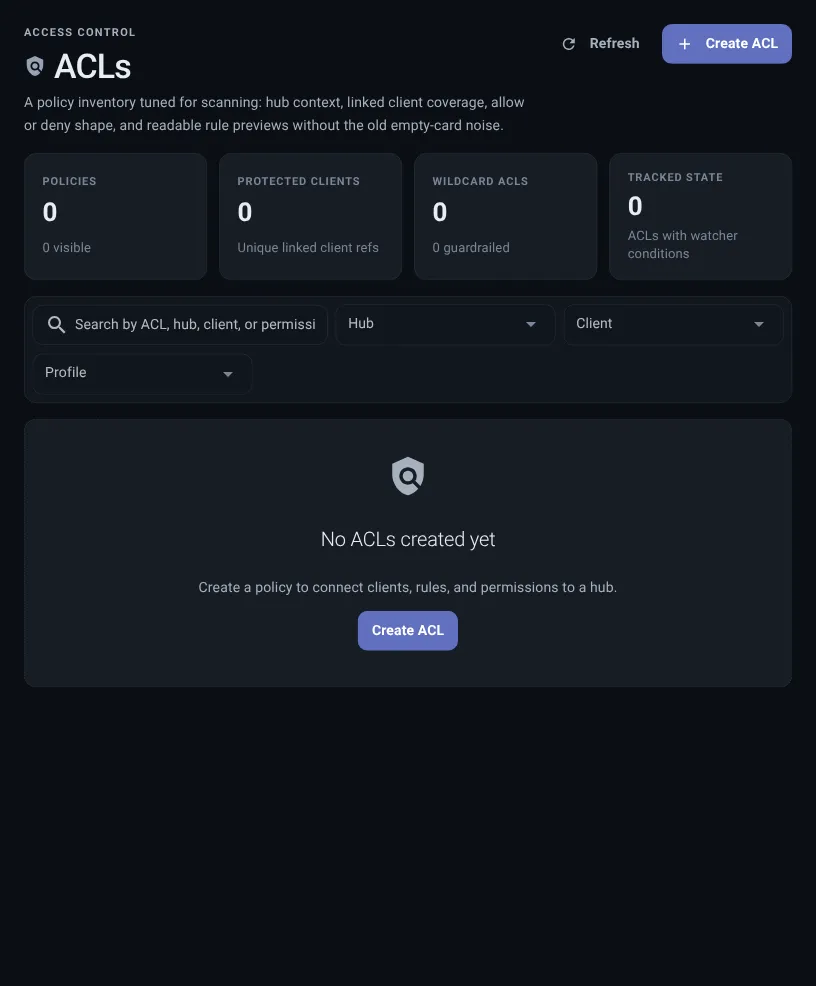Click the Refresh control in the header
Image resolution: width=816 pixels, height=986 pixels.
(x=601, y=43)
